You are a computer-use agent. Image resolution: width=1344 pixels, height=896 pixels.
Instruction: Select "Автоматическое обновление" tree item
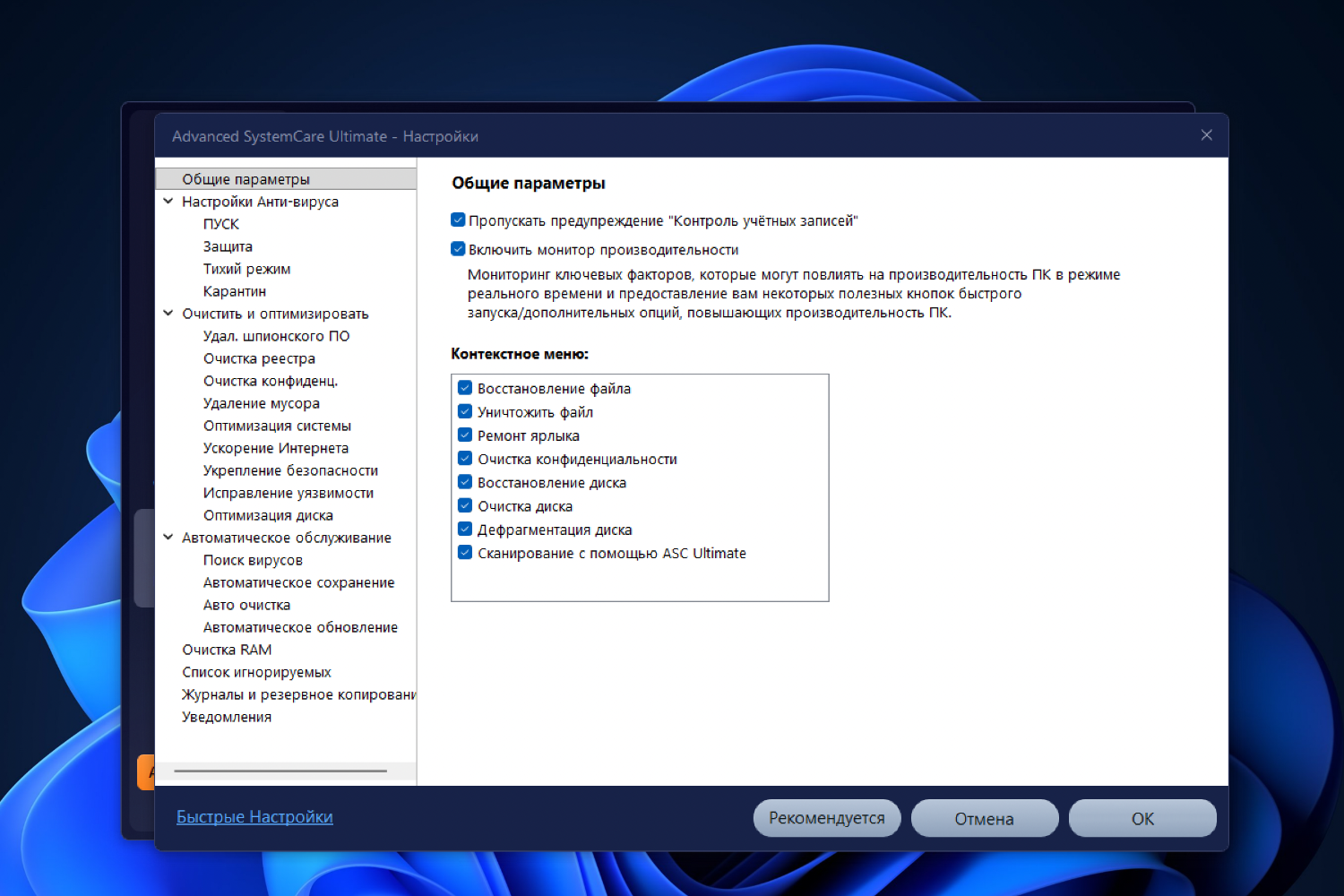[300, 627]
